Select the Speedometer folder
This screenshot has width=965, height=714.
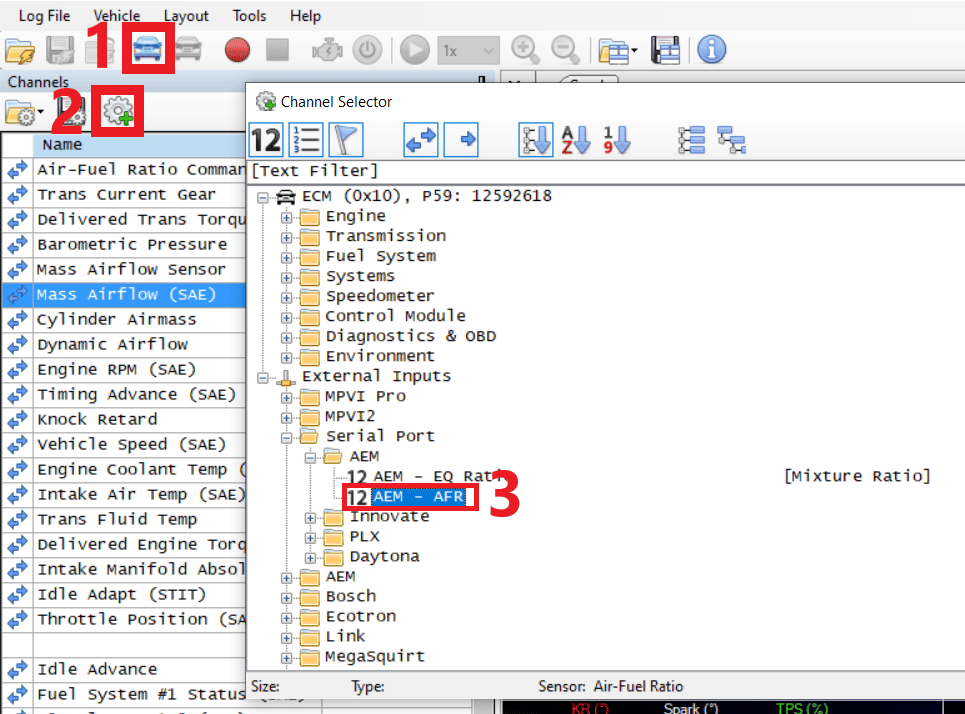point(380,296)
